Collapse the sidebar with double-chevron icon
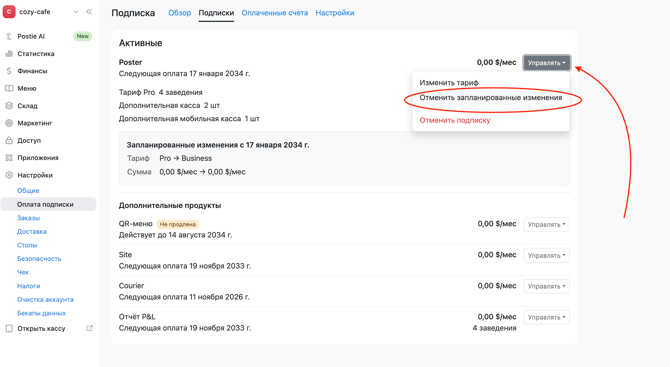Screen dimensions: 670x367 point(89,12)
